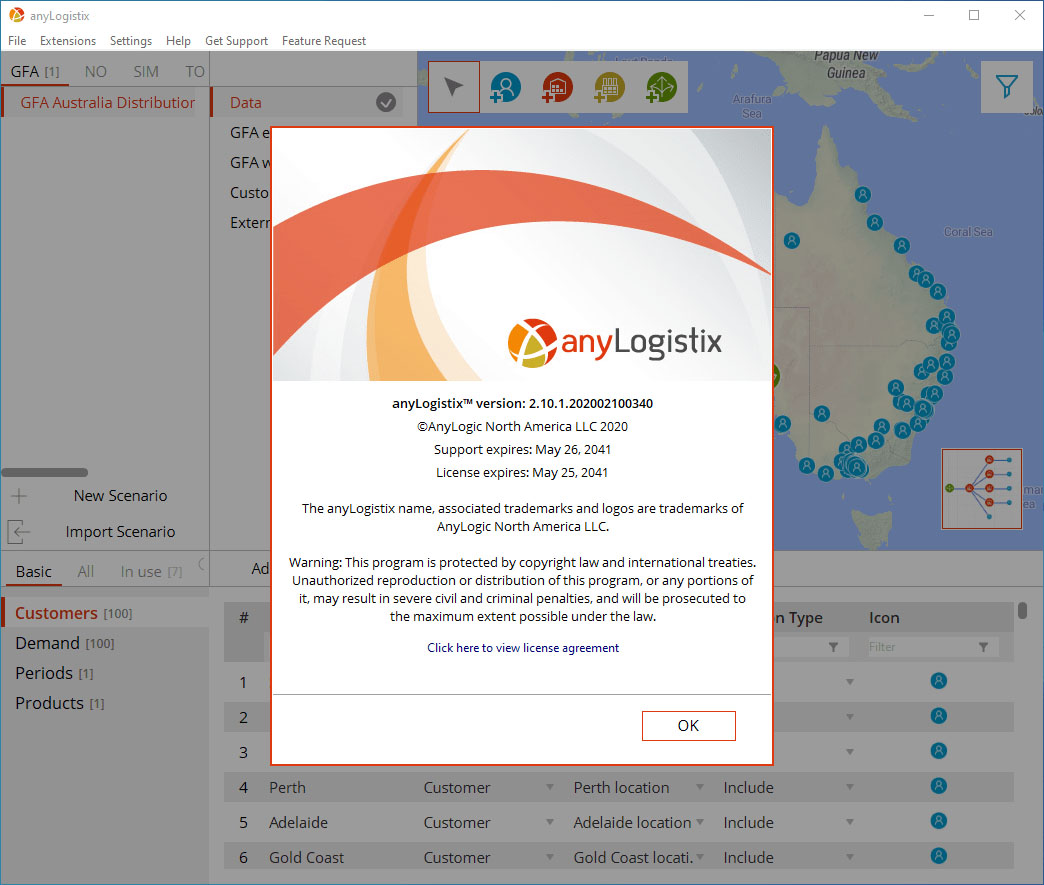This screenshot has height=885, width=1044.
Task: Toggle the checkmark circle next to Data
Action: pos(386,102)
